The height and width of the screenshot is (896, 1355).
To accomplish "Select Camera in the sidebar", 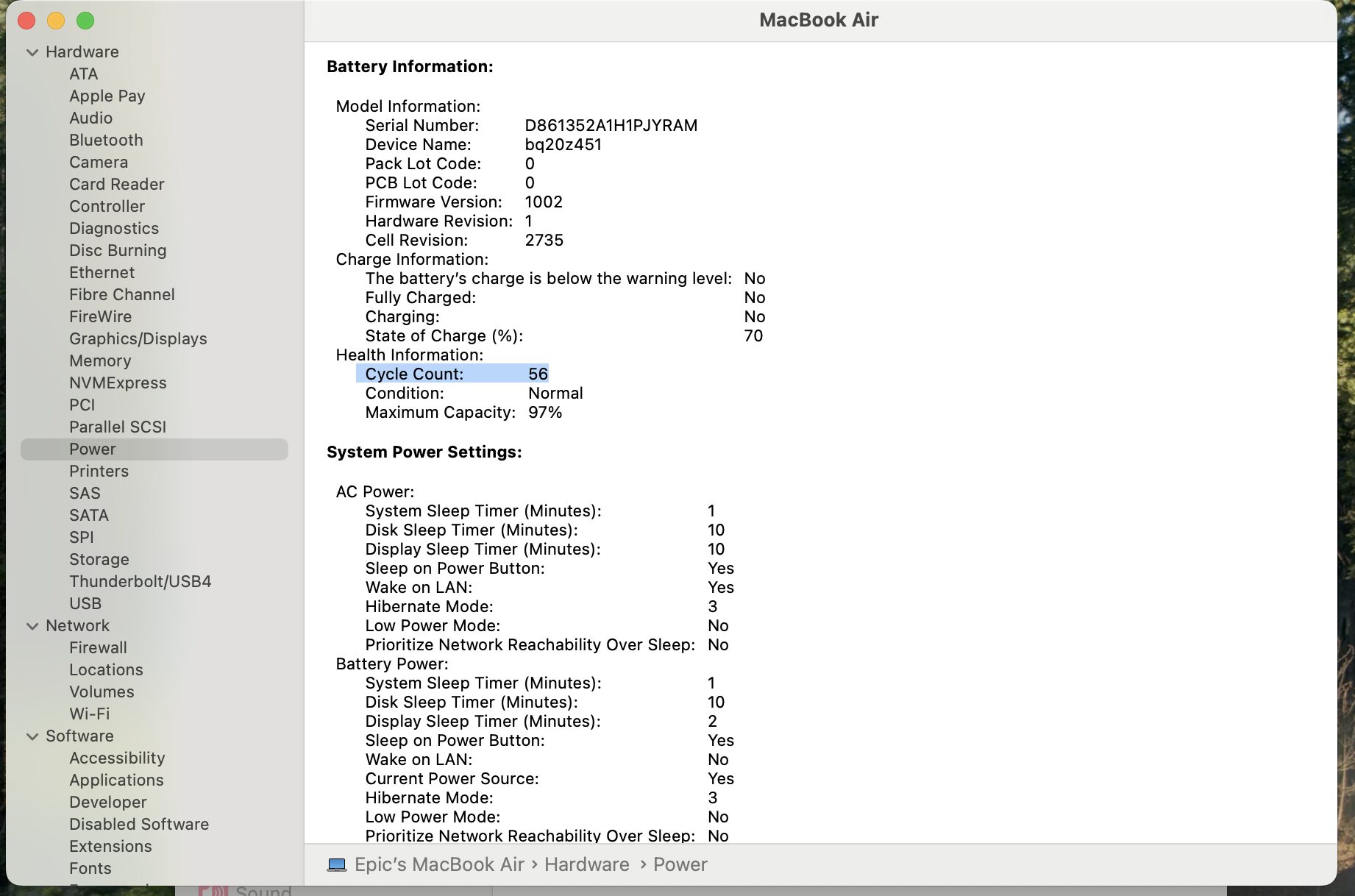I will coord(99,163).
